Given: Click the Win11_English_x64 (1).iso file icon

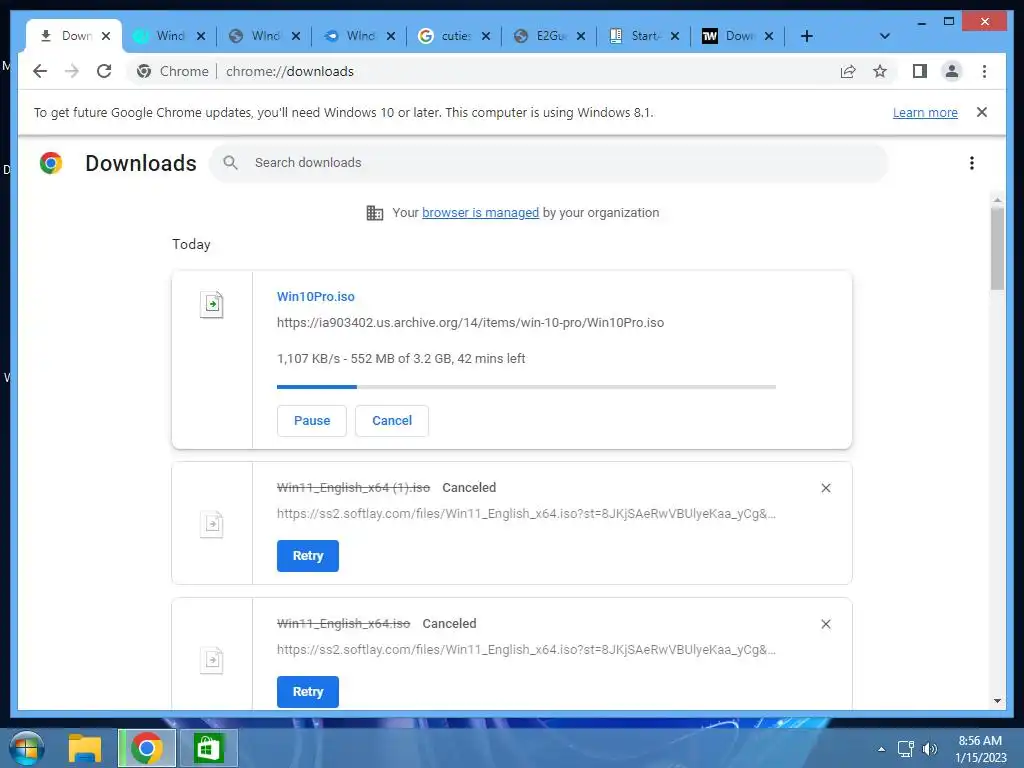Looking at the screenshot, I should pos(212,524).
